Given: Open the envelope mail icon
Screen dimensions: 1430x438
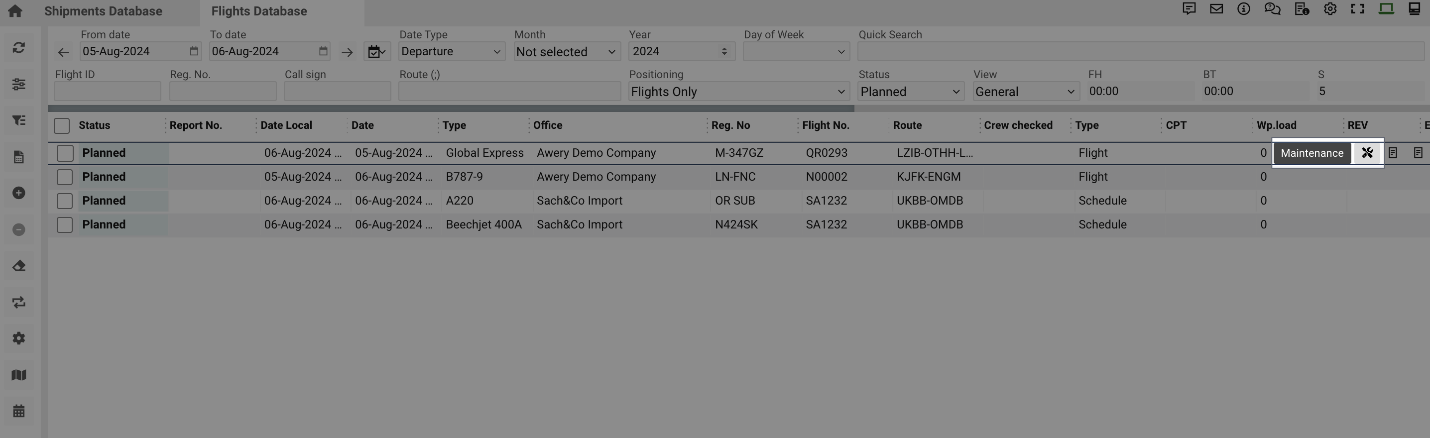Looking at the screenshot, I should tap(1216, 9).
